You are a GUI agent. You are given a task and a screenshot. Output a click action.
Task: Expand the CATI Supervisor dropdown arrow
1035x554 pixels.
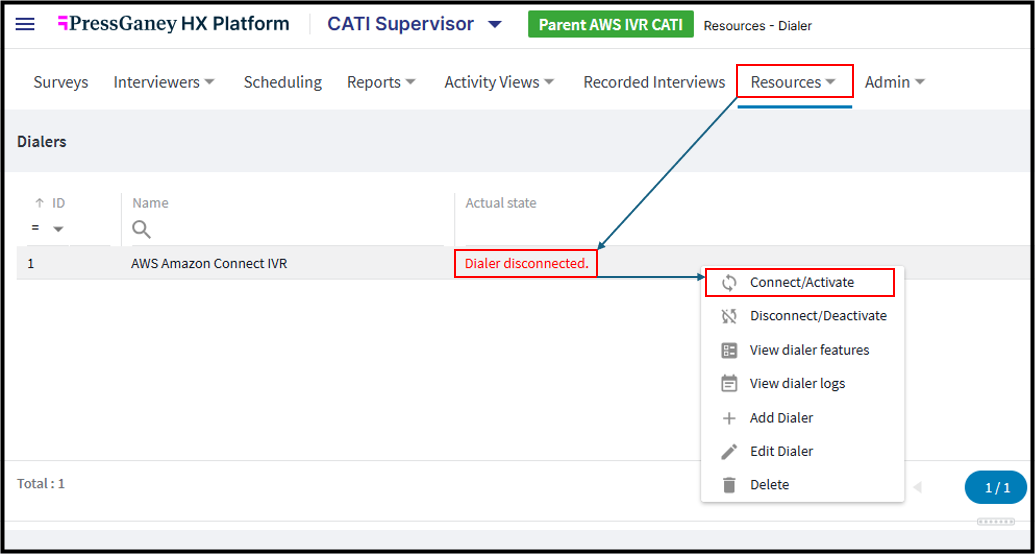[x=495, y=25]
